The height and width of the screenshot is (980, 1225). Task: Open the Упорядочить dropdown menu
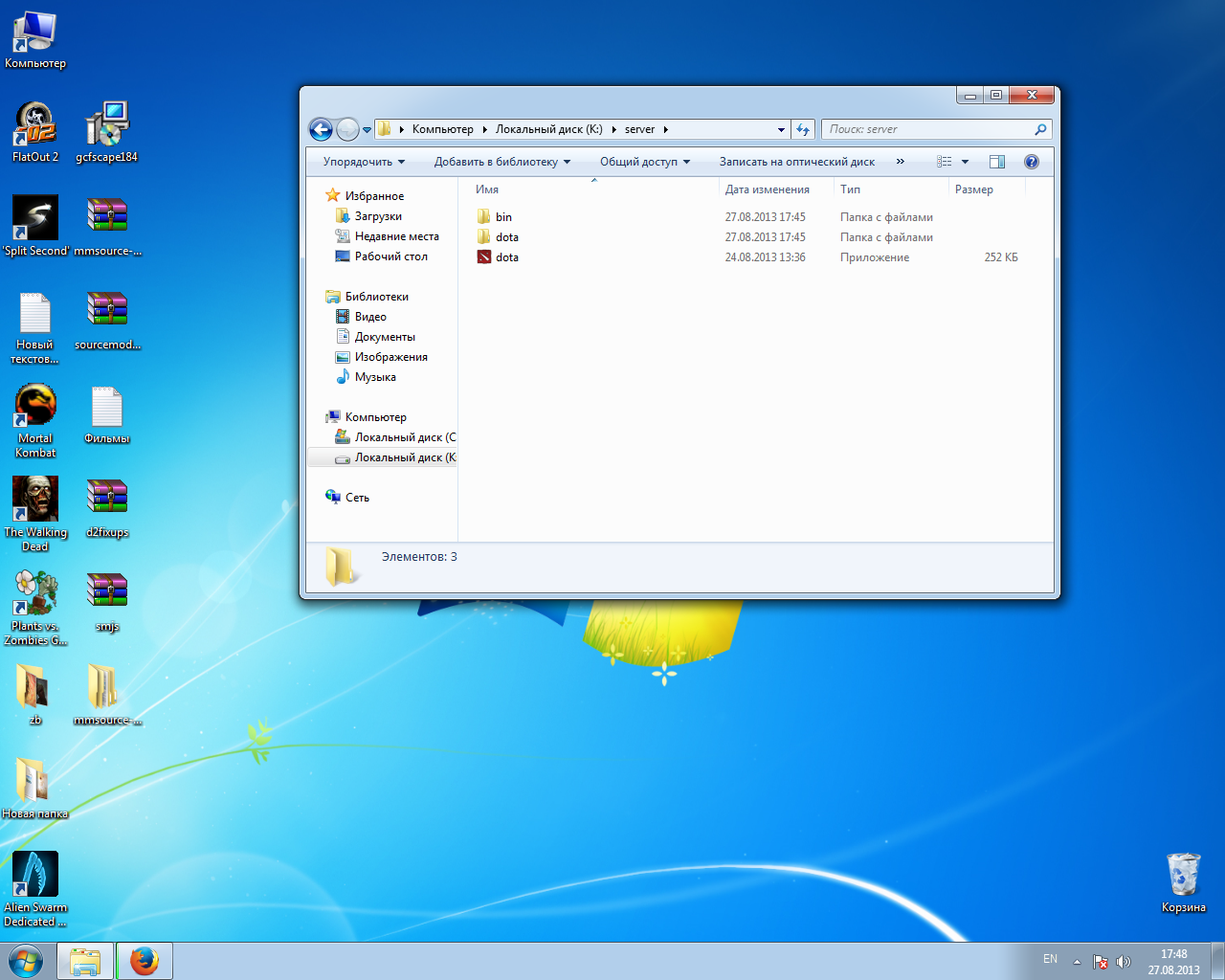364,162
